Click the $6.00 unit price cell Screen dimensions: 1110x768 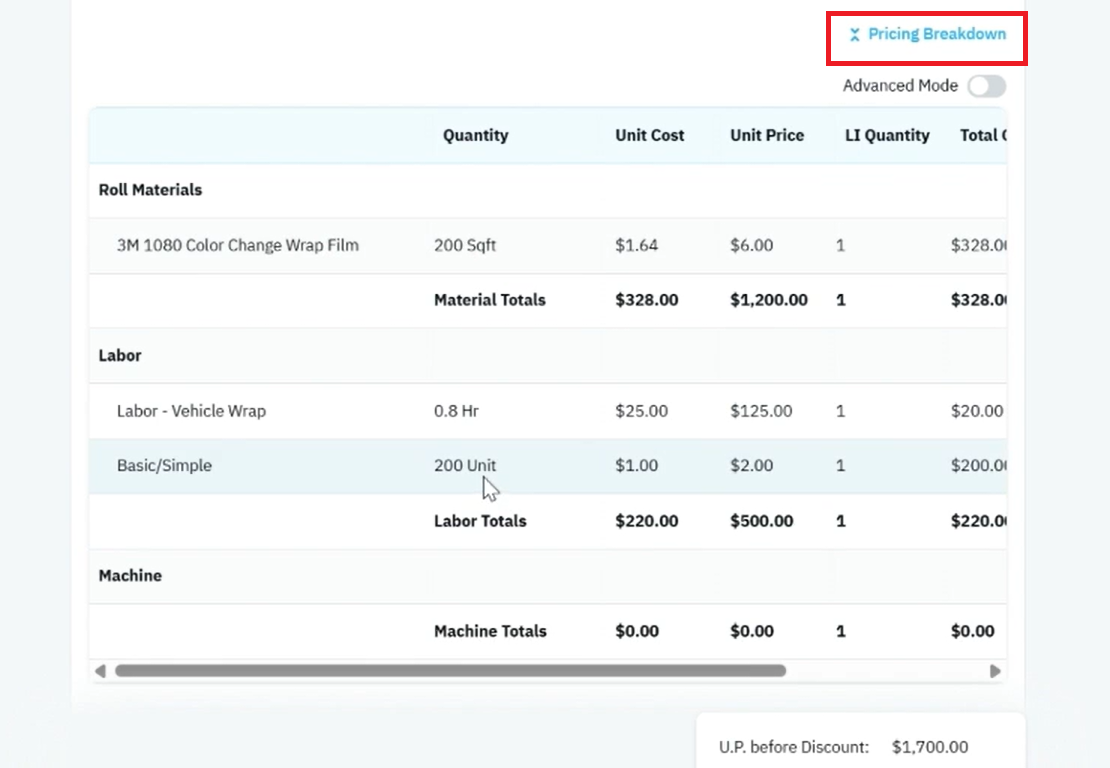click(x=751, y=246)
